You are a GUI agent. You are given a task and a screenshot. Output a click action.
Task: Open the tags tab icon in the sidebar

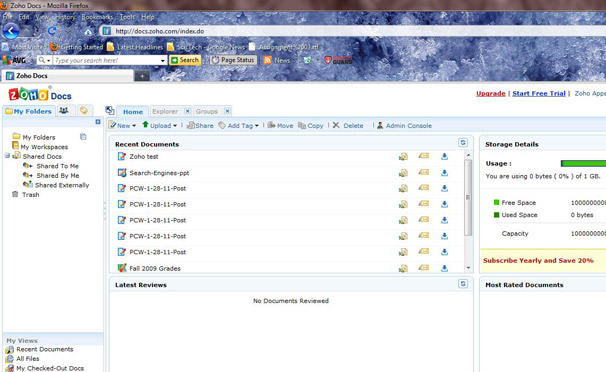tap(84, 111)
